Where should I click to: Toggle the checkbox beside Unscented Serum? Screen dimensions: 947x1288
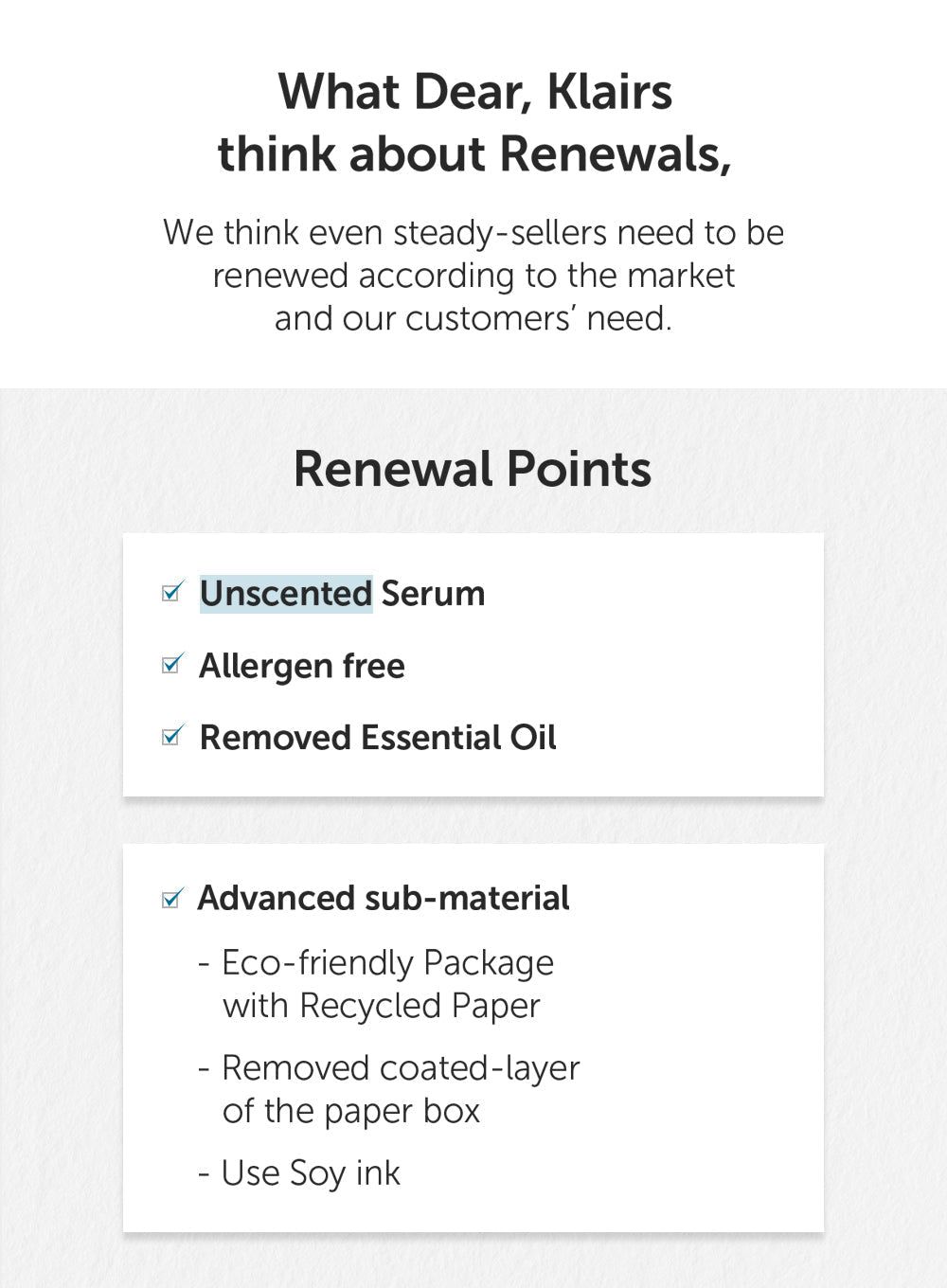click(x=171, y=593)
